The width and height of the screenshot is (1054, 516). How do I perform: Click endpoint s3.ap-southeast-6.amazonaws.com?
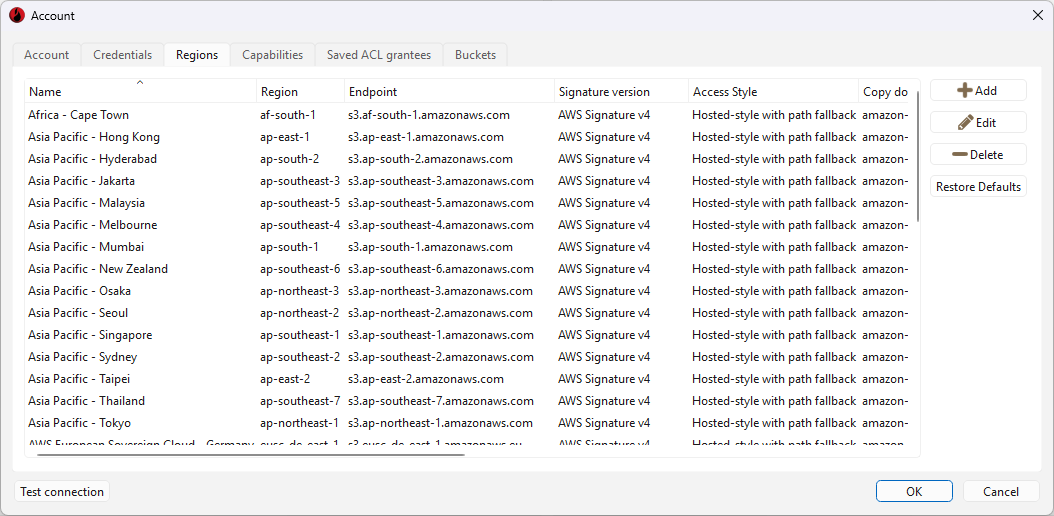coord(441,269)
